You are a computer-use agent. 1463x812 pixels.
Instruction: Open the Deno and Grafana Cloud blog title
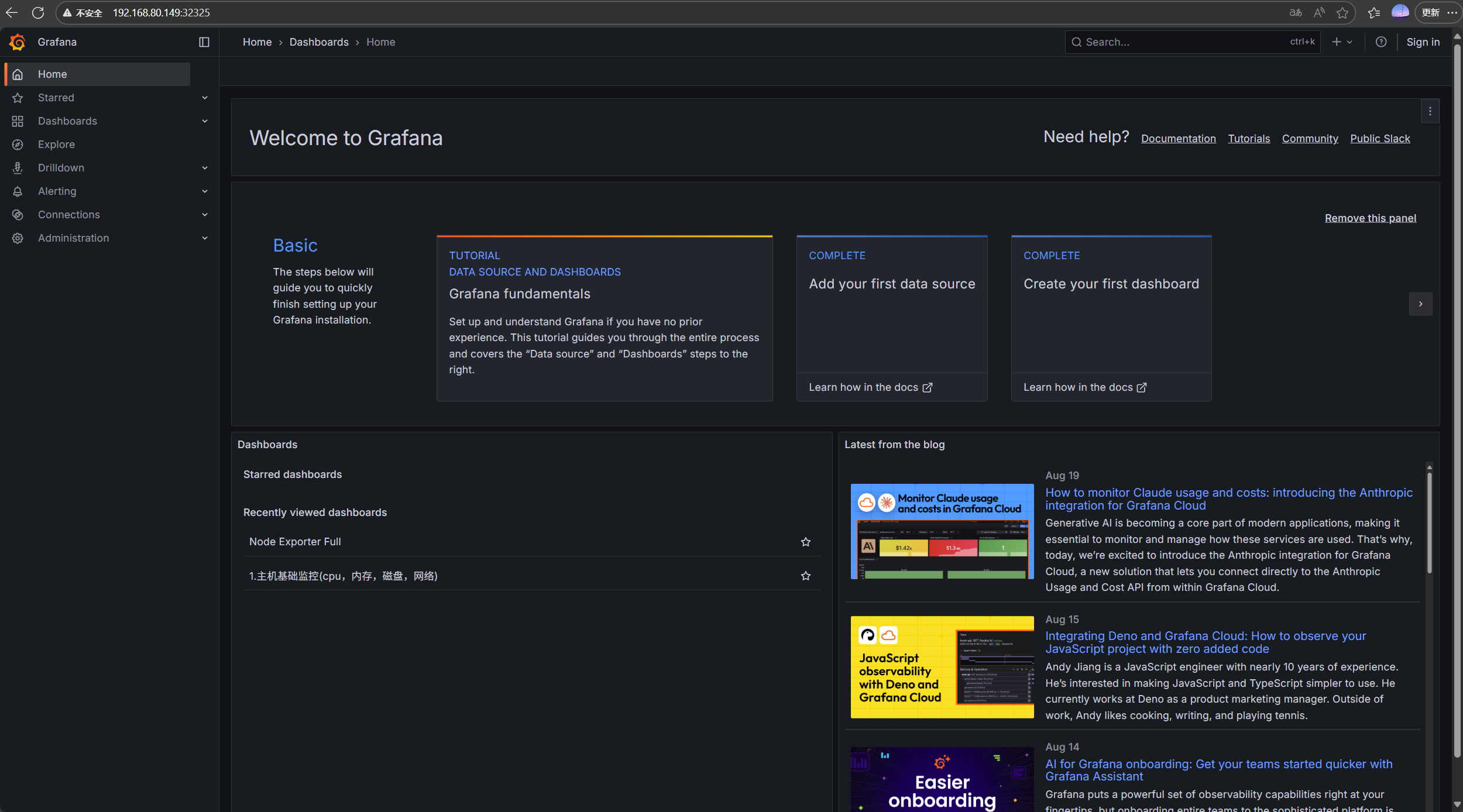[x=1206, y=642]
